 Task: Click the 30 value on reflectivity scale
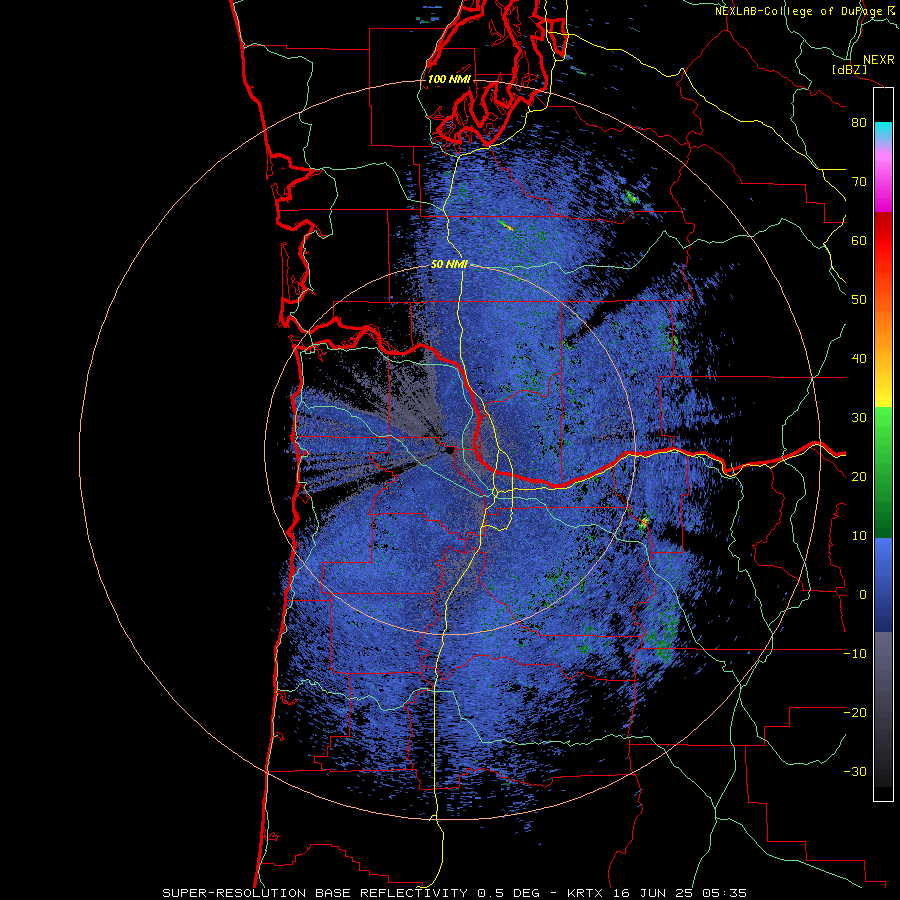tap(859, 418)
